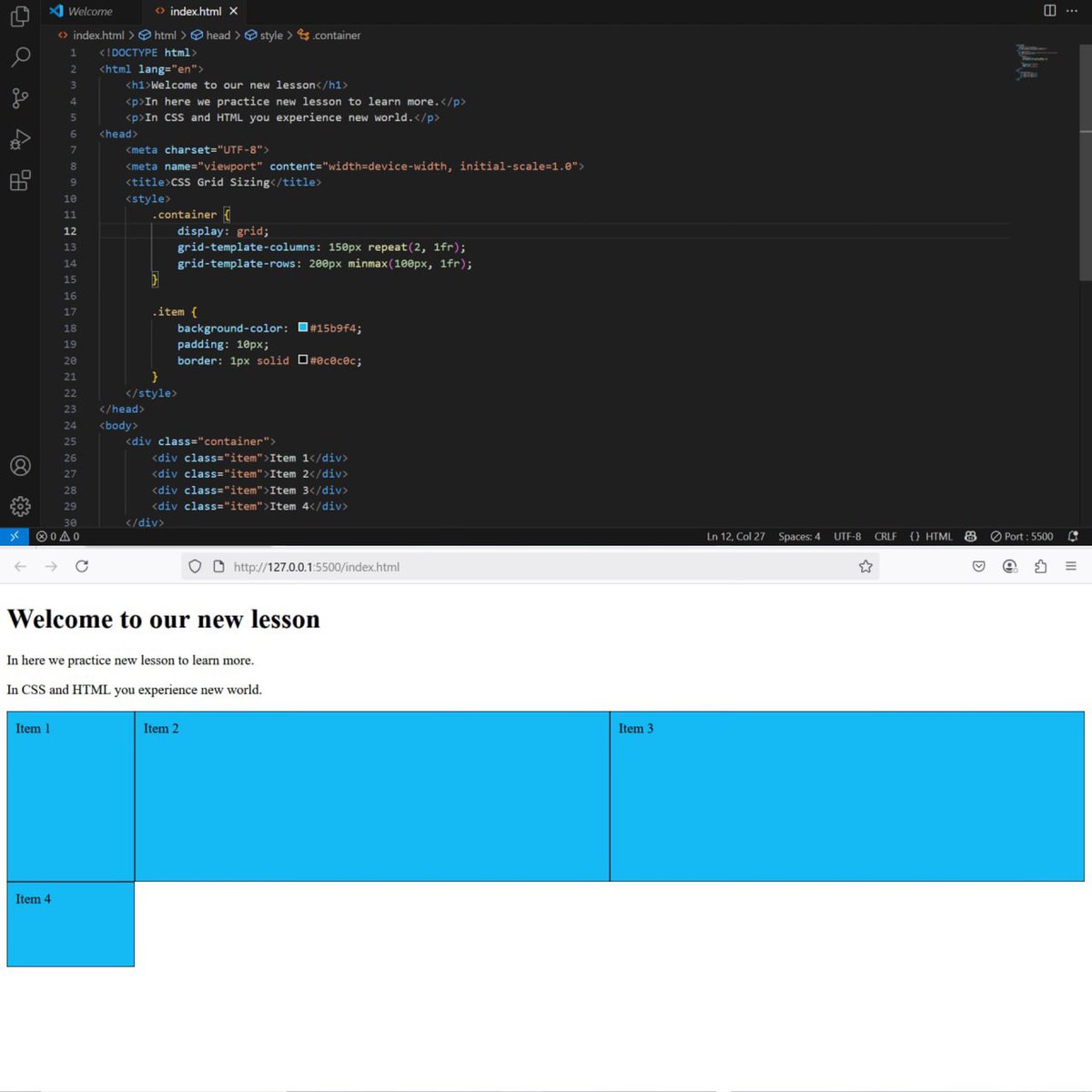Screen dimensions: 1092x1092
Task: Select the Source Control icon
Action: 20,98
